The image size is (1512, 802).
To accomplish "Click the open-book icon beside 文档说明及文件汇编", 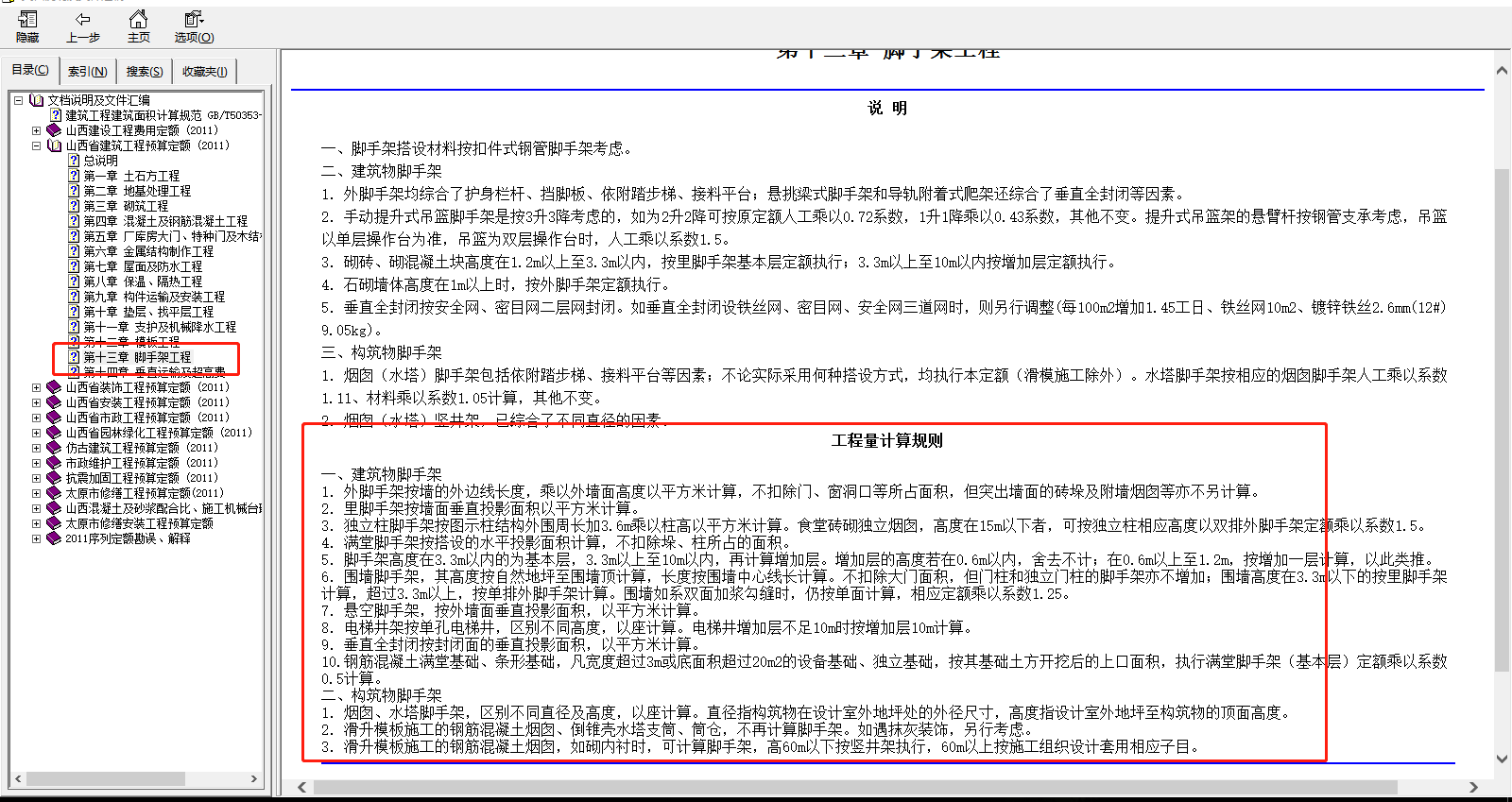I will pyautogui.click(x=37, y=100).
